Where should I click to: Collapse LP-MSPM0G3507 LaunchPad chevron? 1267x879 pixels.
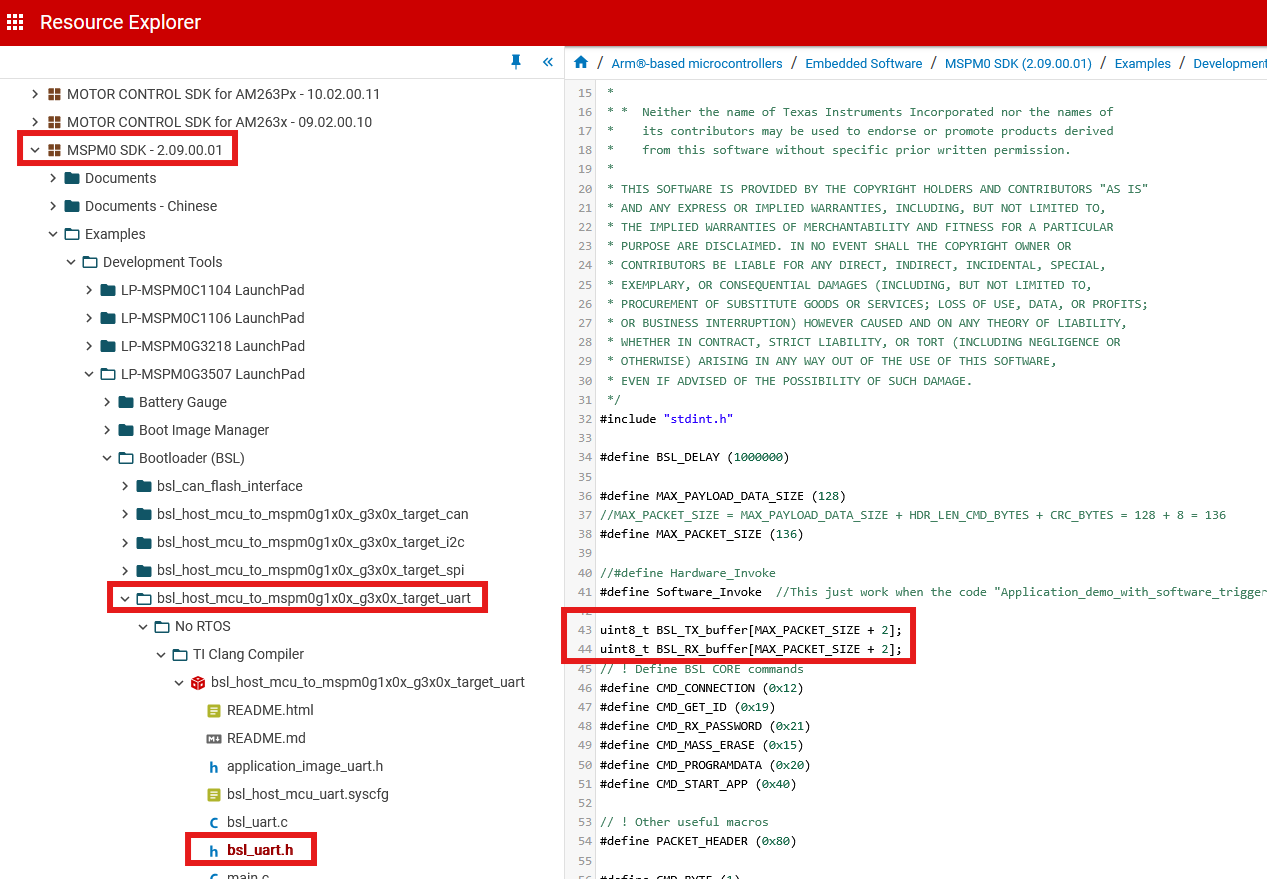point(89,374)
